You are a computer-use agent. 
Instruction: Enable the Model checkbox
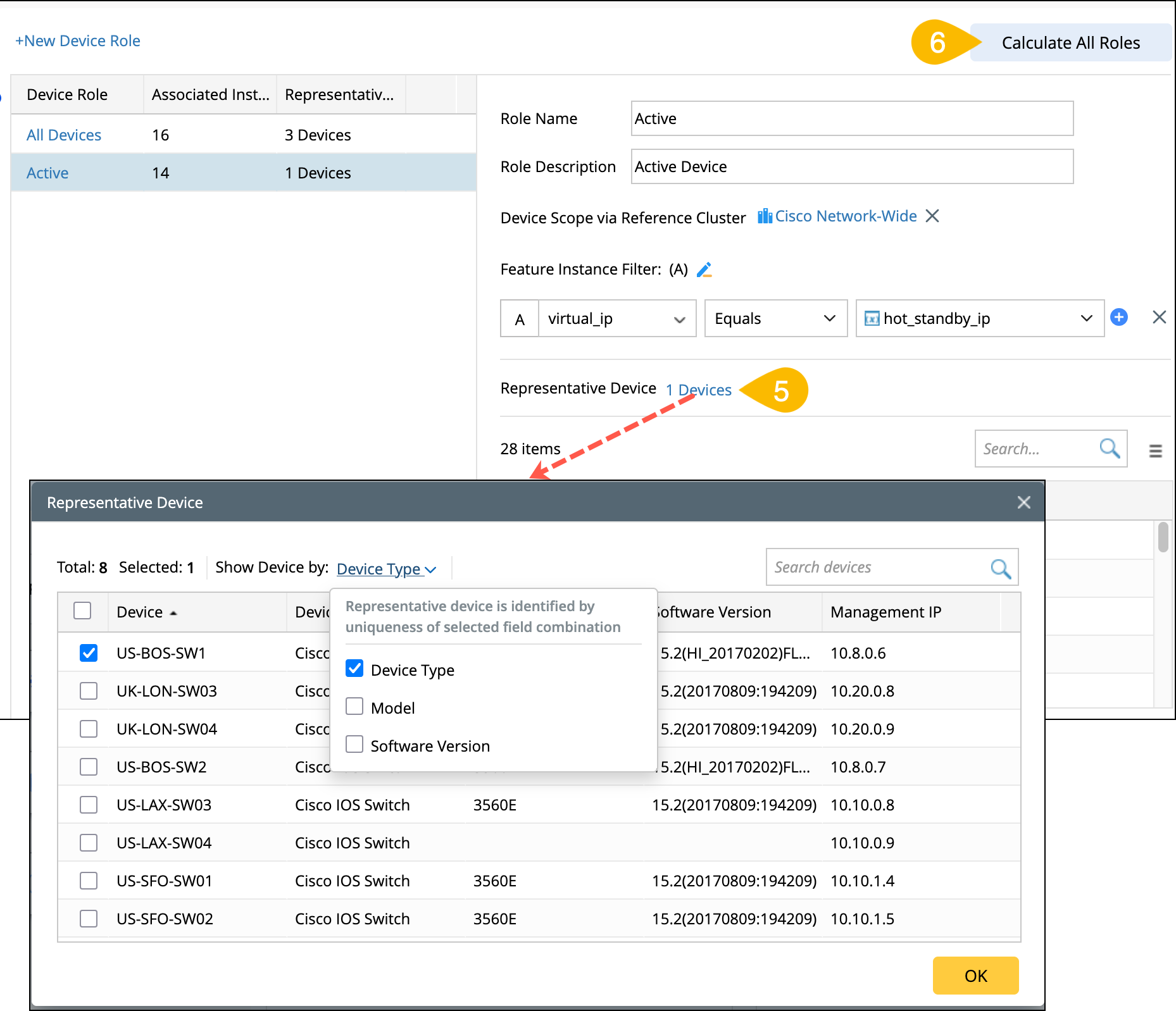click(354, 707)
